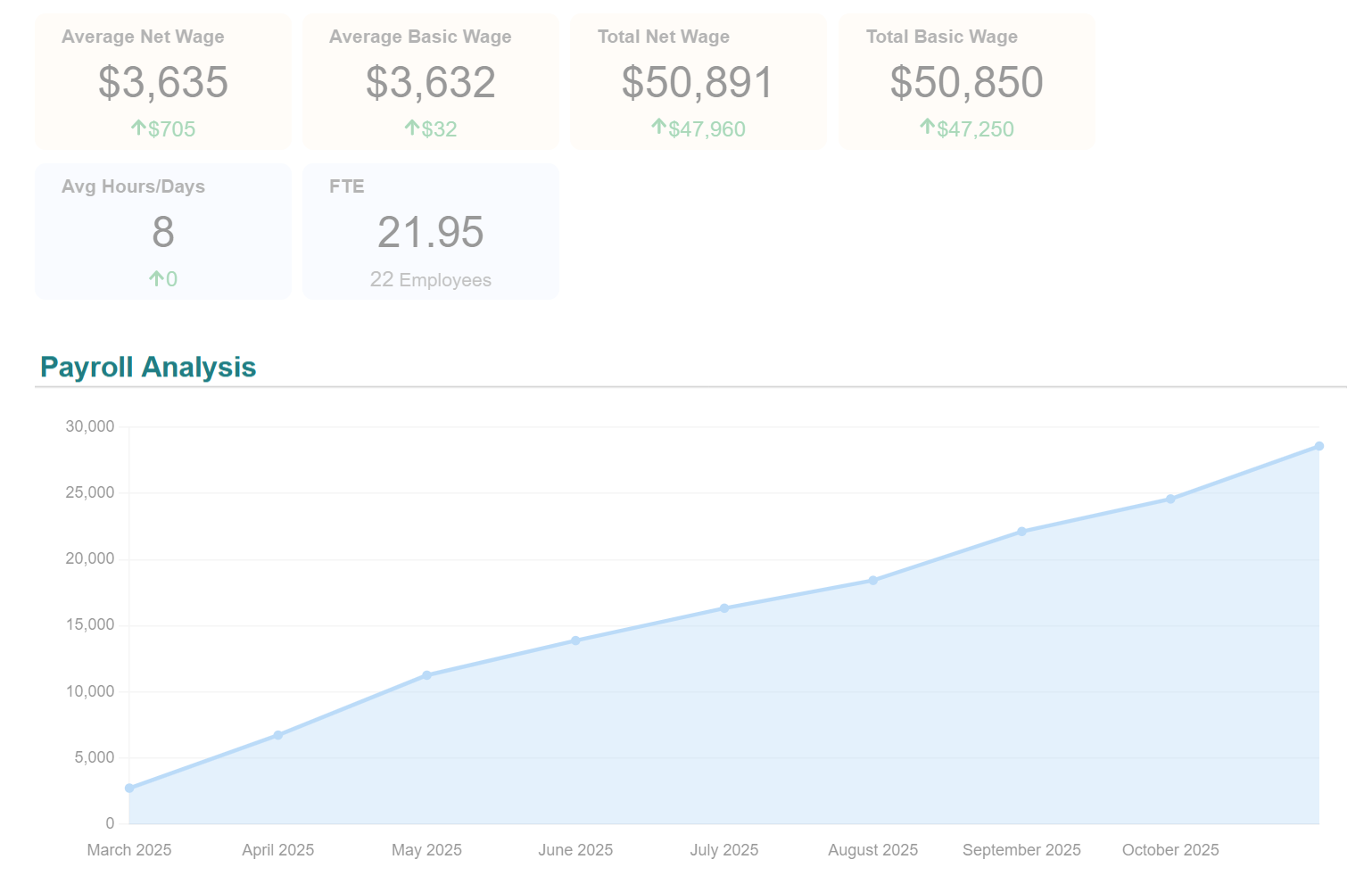Click the September 2025 x-axis label
The image size is (1372, 884).
1021,850
